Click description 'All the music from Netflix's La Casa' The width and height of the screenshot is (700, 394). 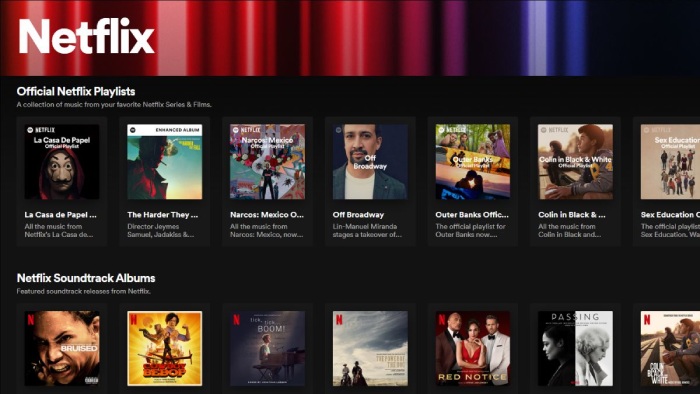[58, 230]
